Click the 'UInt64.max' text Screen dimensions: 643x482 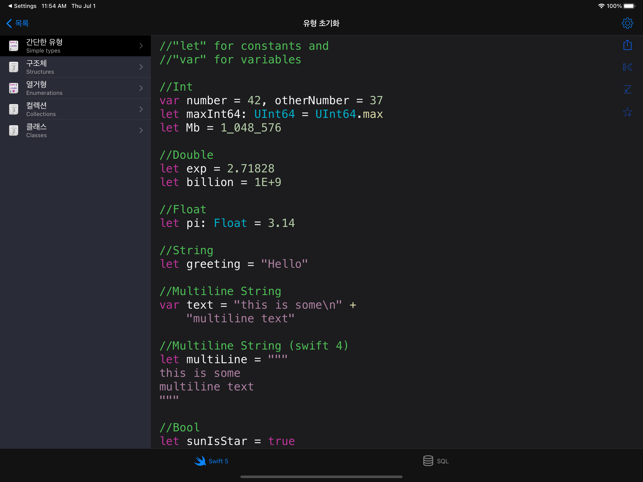pyautogui.click(x=349, y=114)
